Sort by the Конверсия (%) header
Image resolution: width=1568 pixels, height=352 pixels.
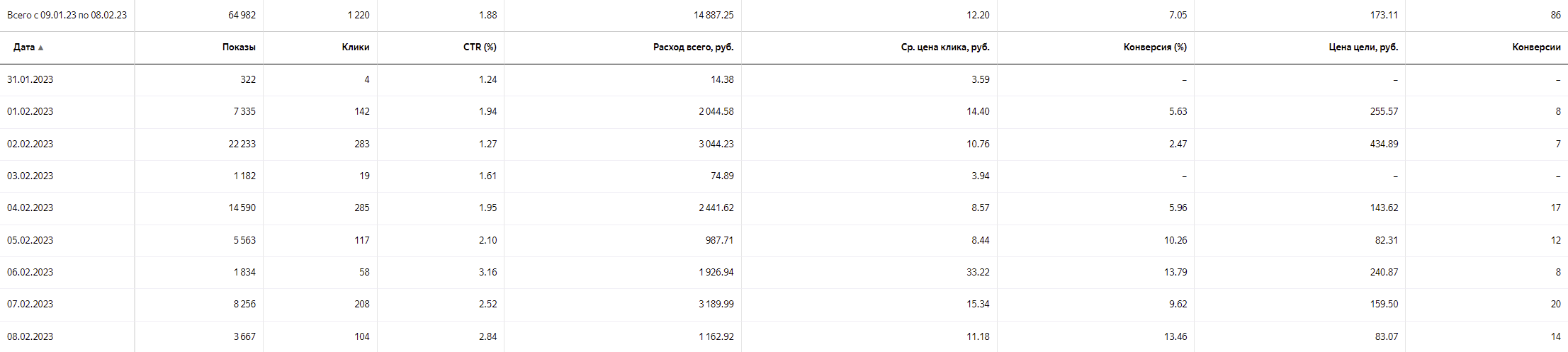[1154, 47]
